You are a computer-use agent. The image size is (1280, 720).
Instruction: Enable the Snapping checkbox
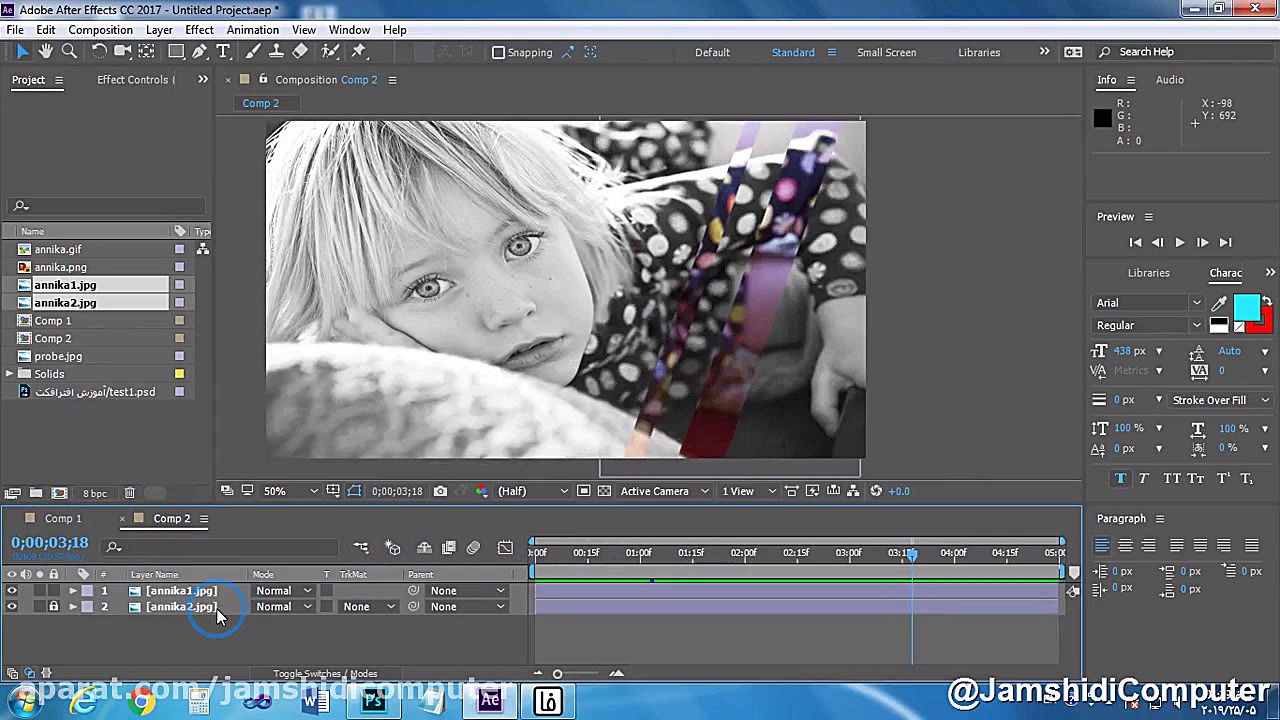tap(498, 53)
